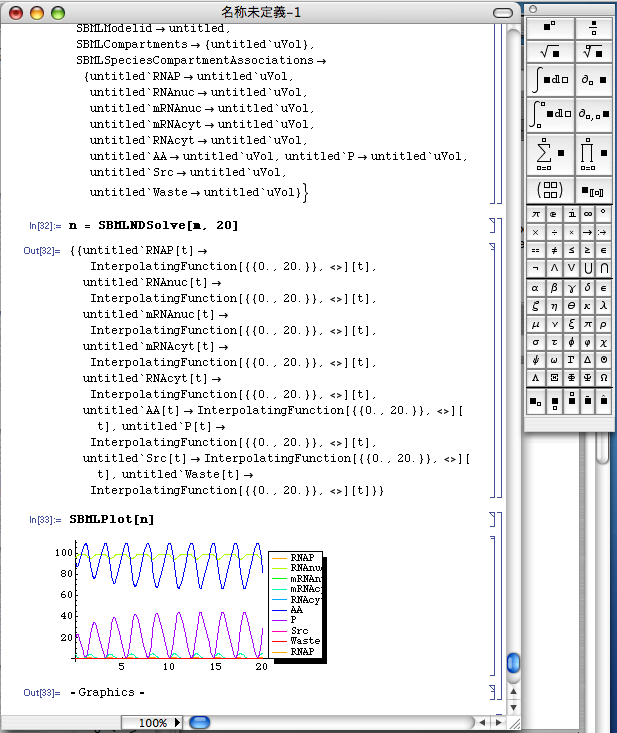
Task: Click the toolbar toggle pill button in title bar
Action: coord(503,13)
